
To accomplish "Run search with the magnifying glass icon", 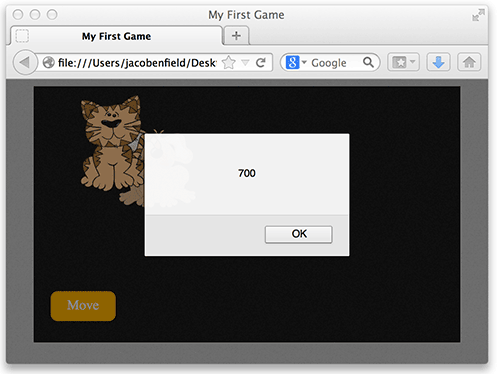I will 368,62.
